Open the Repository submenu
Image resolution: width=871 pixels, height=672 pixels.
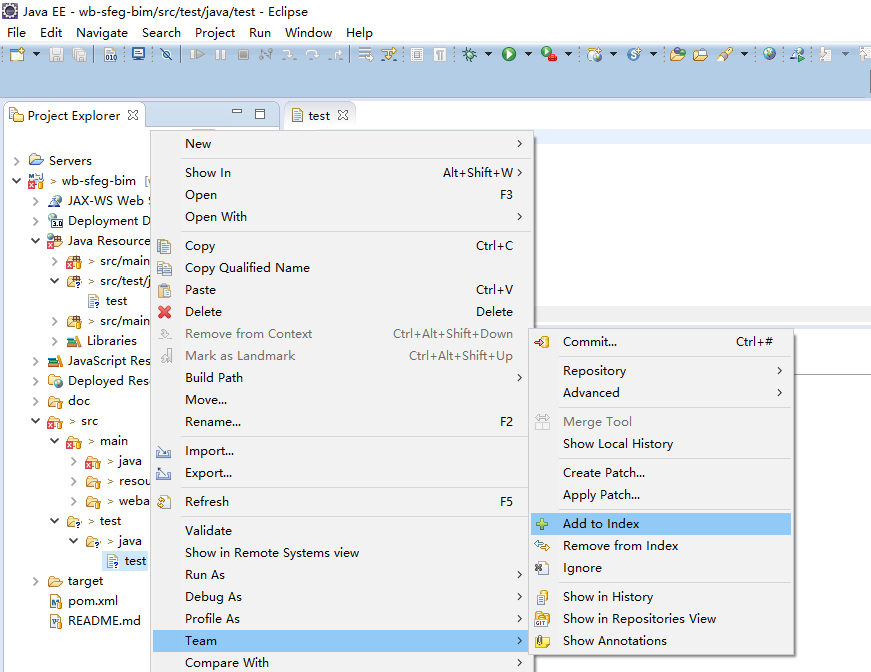[x=660, y=370]
